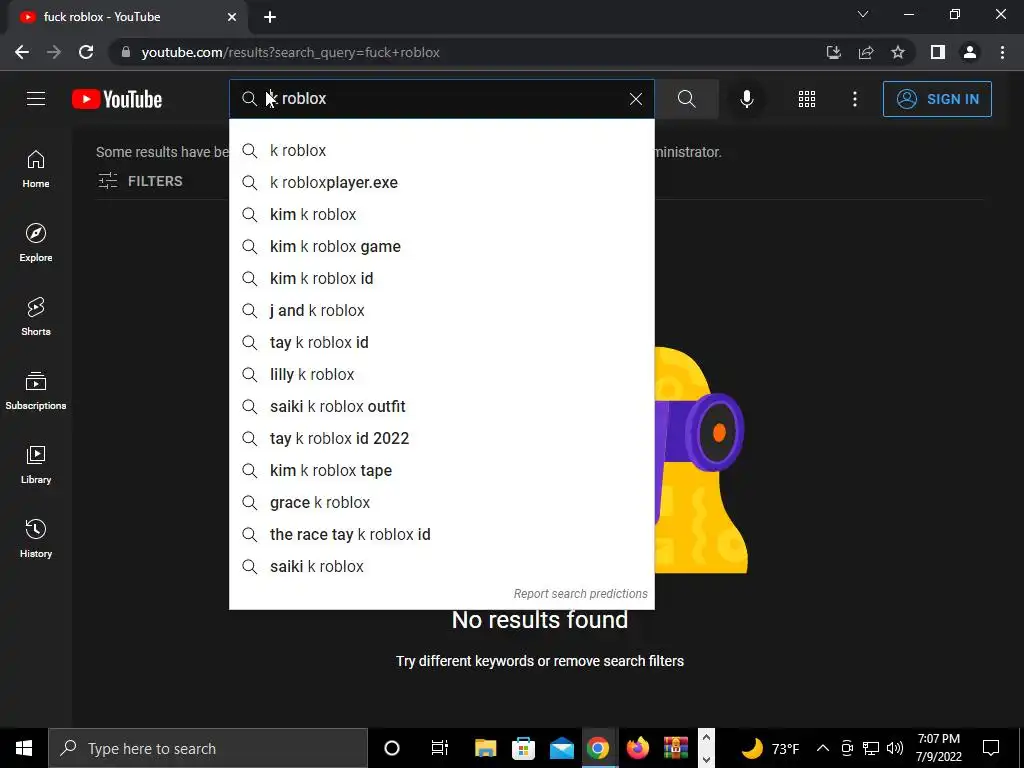The image size is (1024, 768).
Task: Open the network tray icon
Action: tap(871, 748)
